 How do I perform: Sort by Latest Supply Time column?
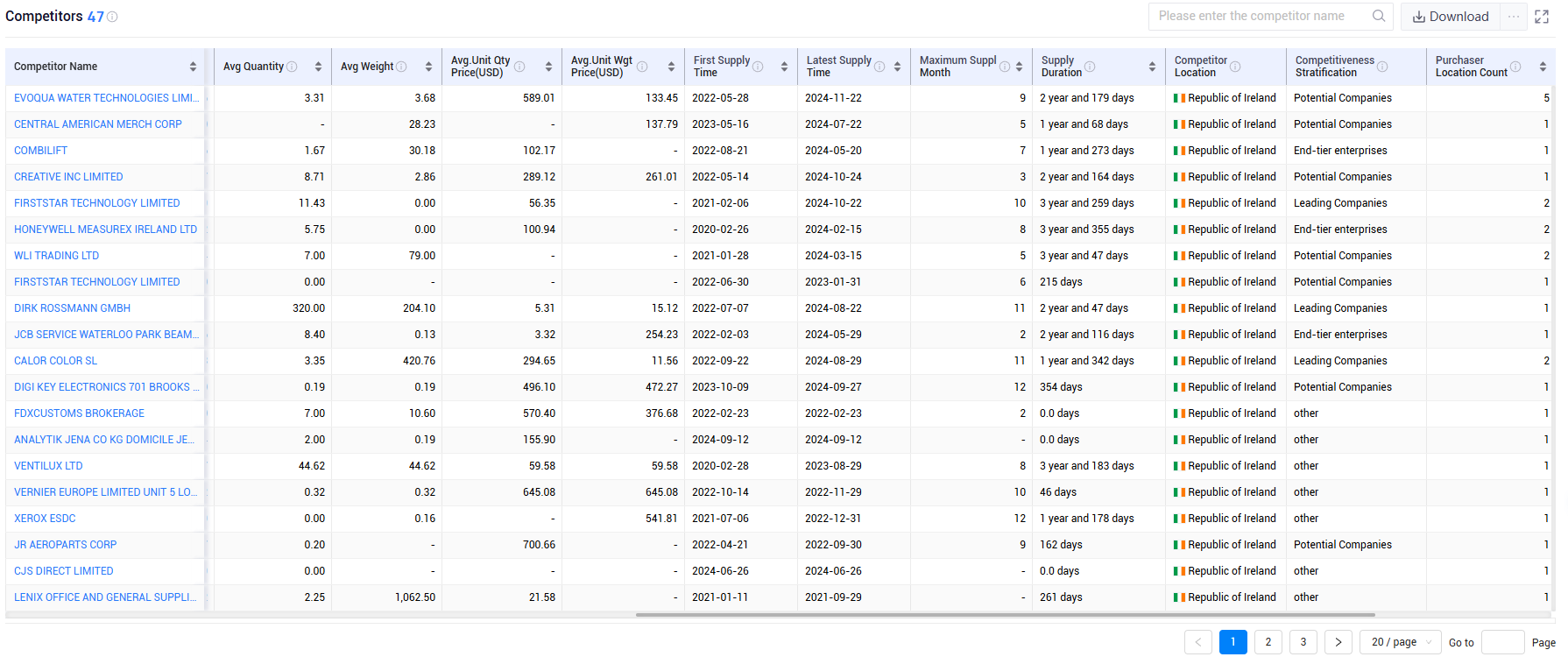click(x=897, y=67)
